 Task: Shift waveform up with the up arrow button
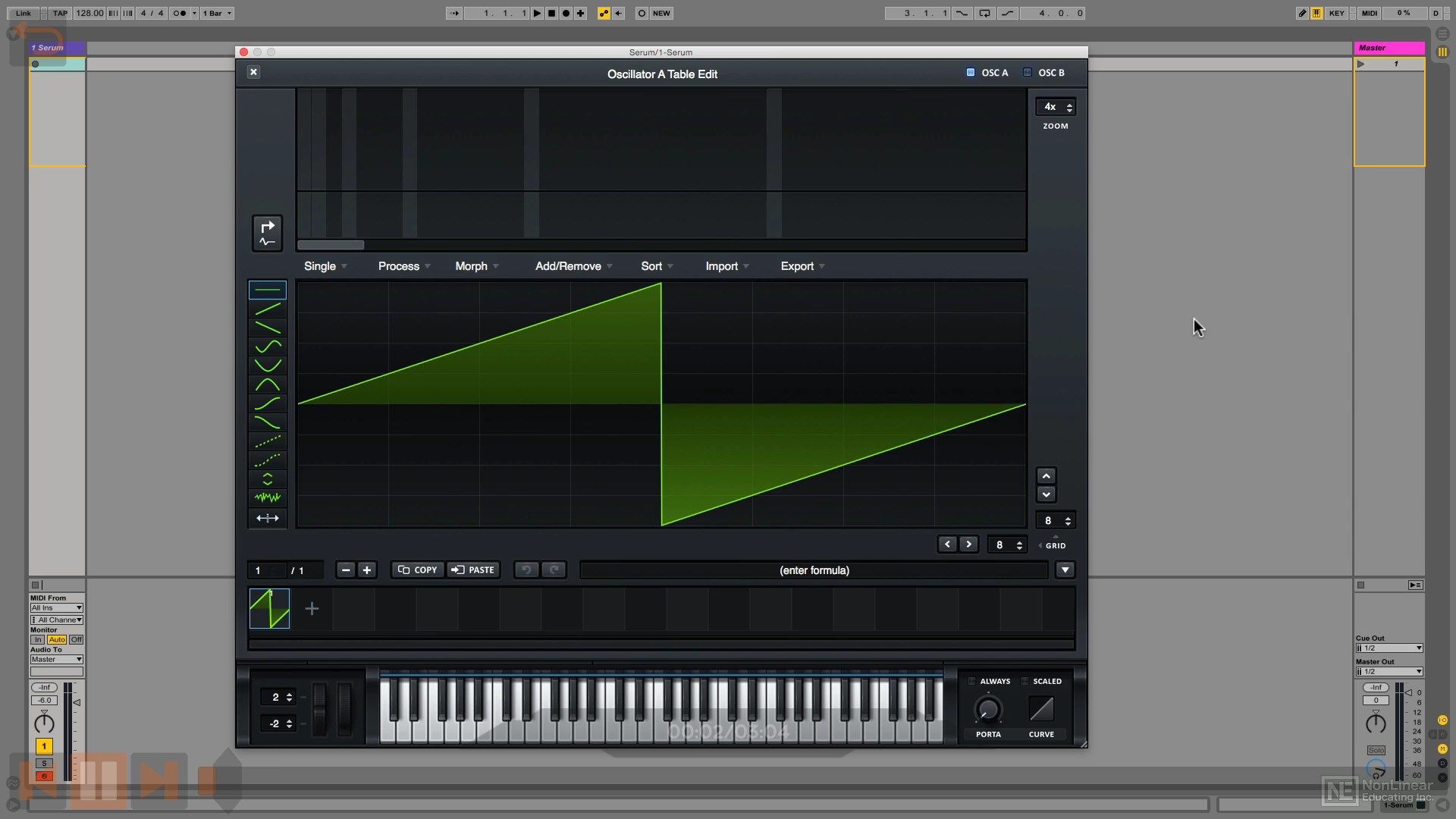click(1046, 475)
